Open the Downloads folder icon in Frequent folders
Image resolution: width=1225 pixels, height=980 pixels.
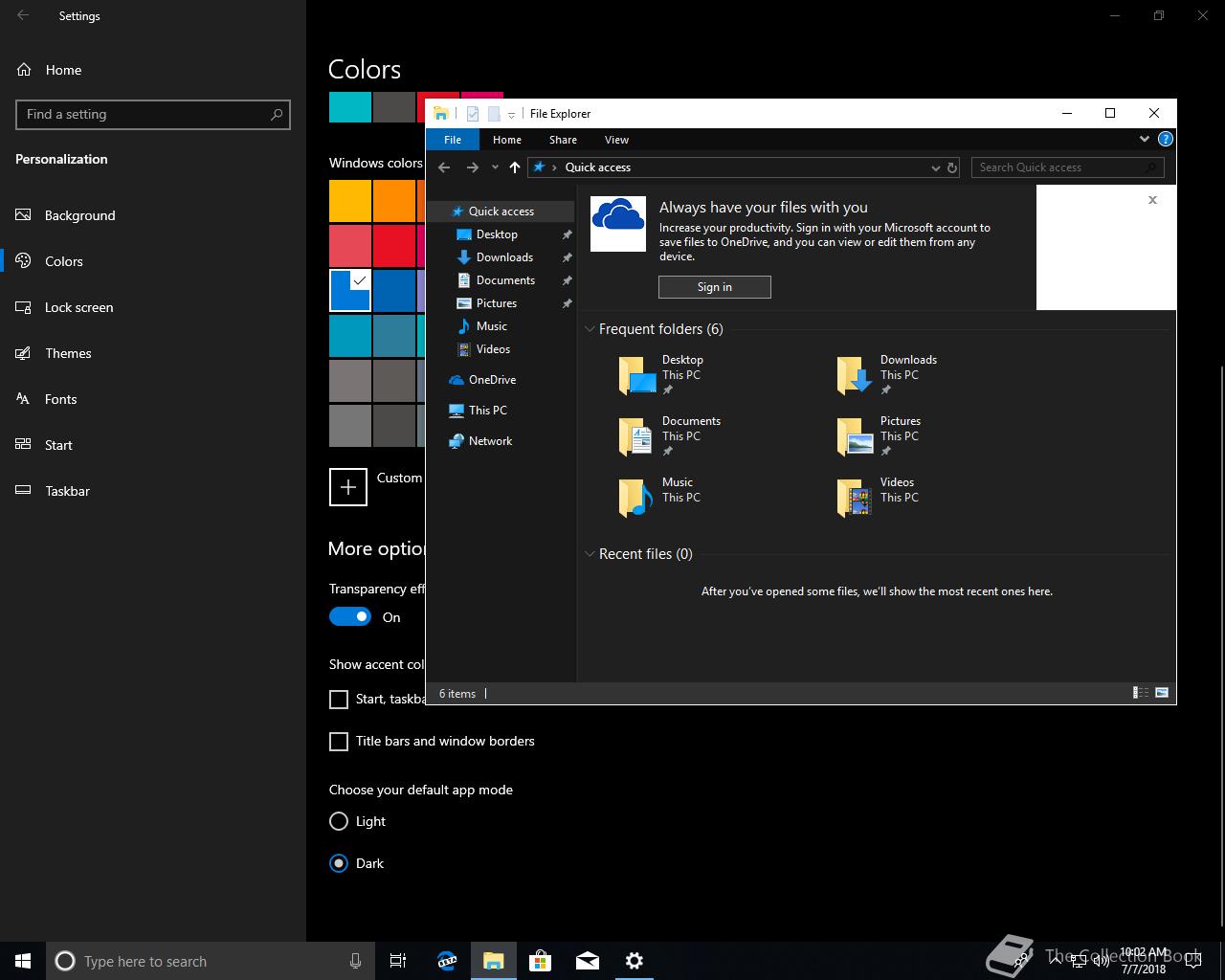click(855, 375)
